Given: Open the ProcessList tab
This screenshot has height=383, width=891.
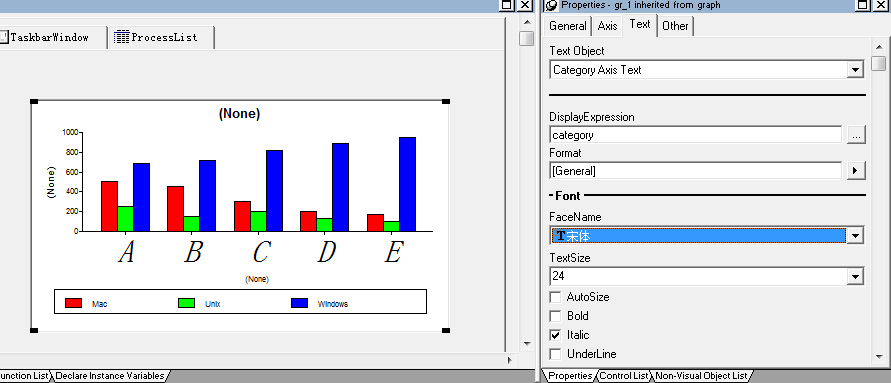Looking at the screenshot, I should [x=162, y=38].
